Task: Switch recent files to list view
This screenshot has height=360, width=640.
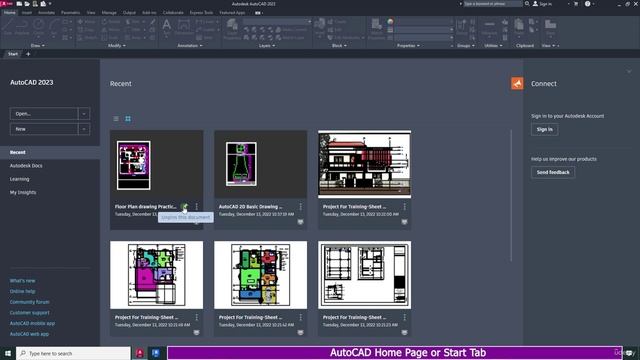Action: point(116,119)
